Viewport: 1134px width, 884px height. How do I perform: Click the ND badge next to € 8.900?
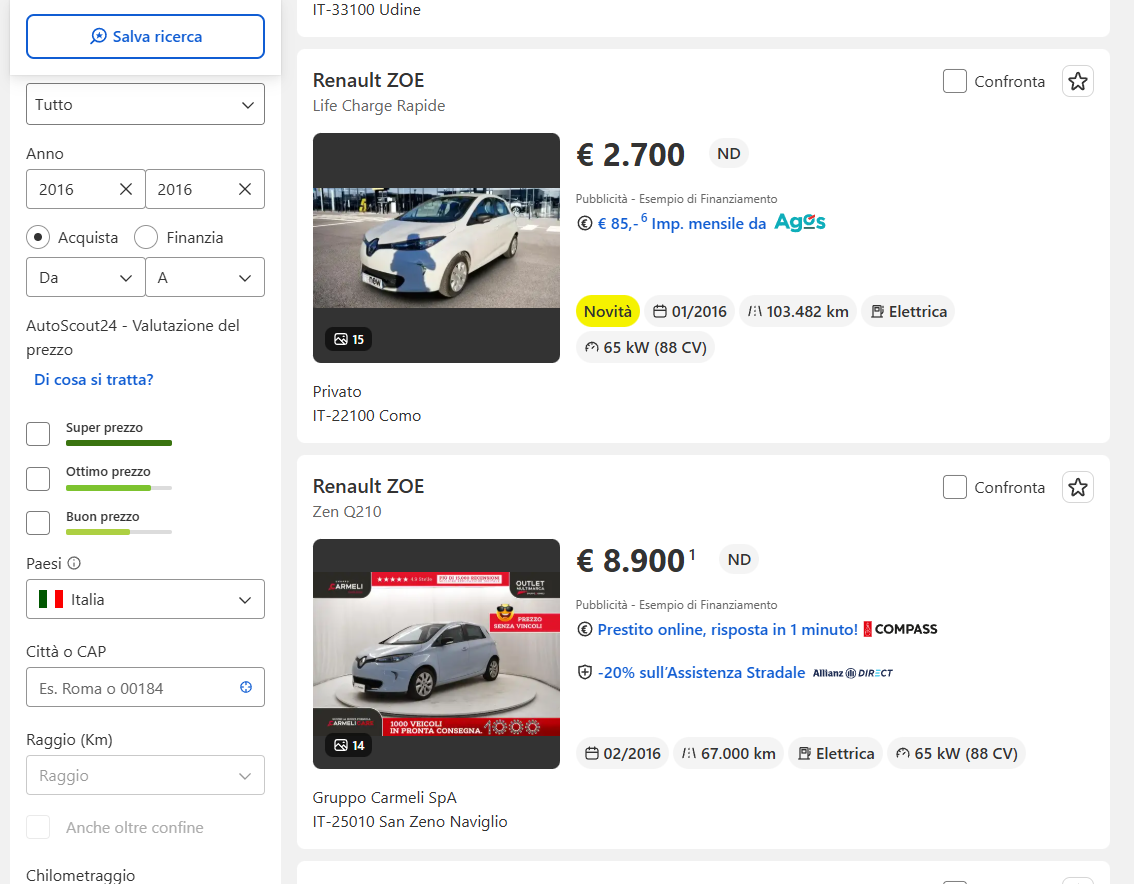point(738,559)
